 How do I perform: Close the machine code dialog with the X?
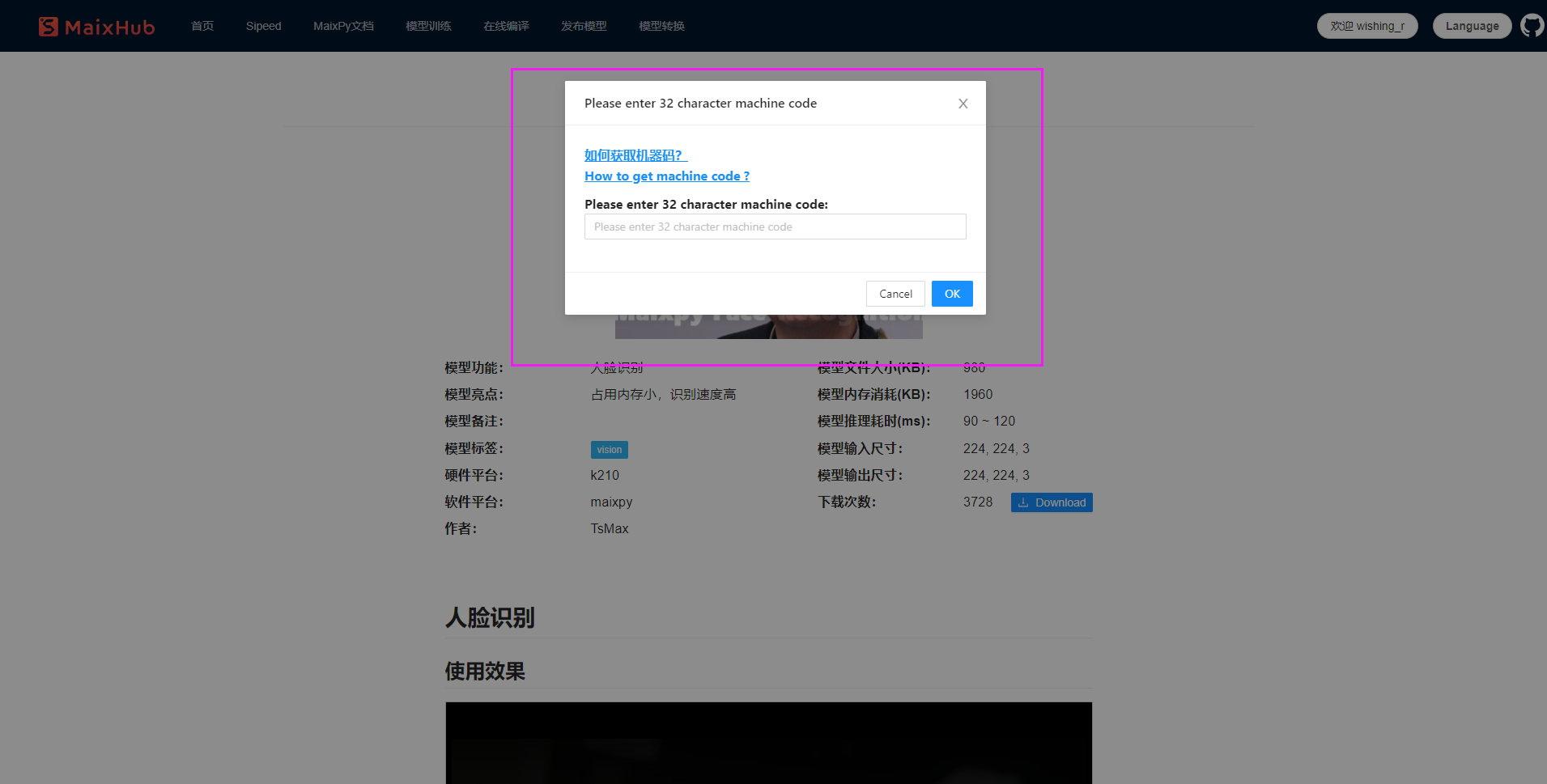(x=963, y=104)
